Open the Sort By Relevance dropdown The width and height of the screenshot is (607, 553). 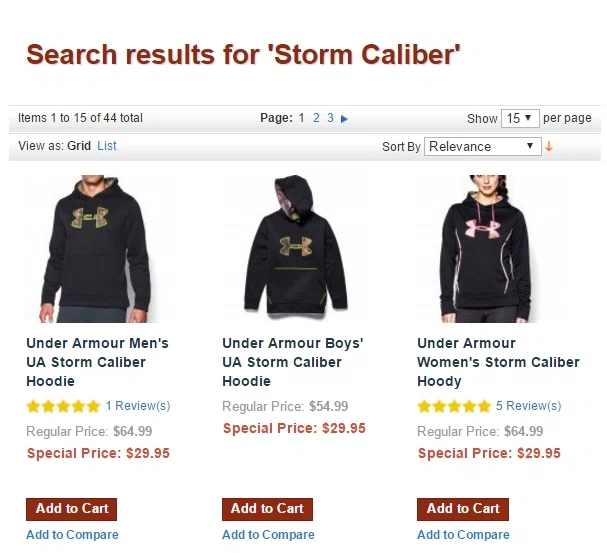pyautogui.click(x=483, y=147)
